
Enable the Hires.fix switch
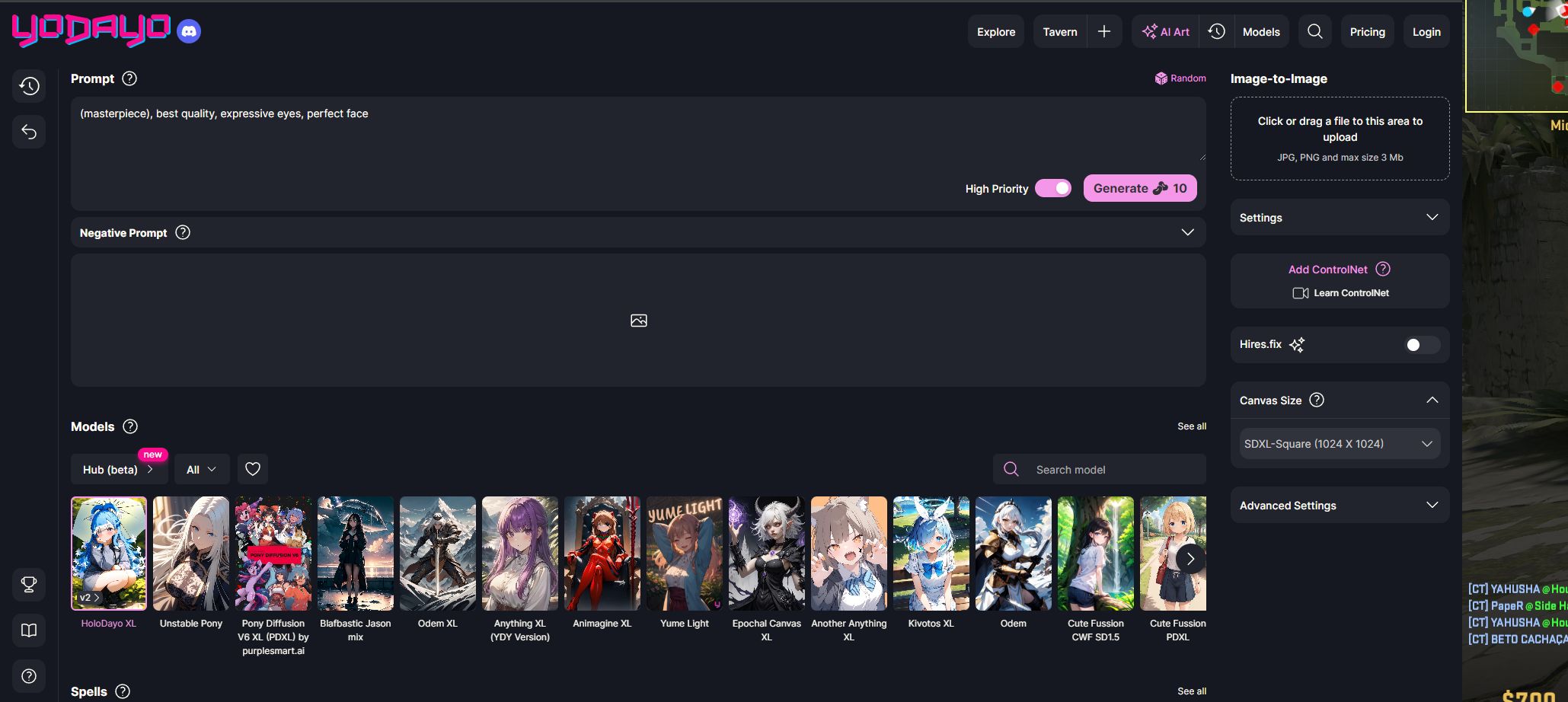[1421, 345]
